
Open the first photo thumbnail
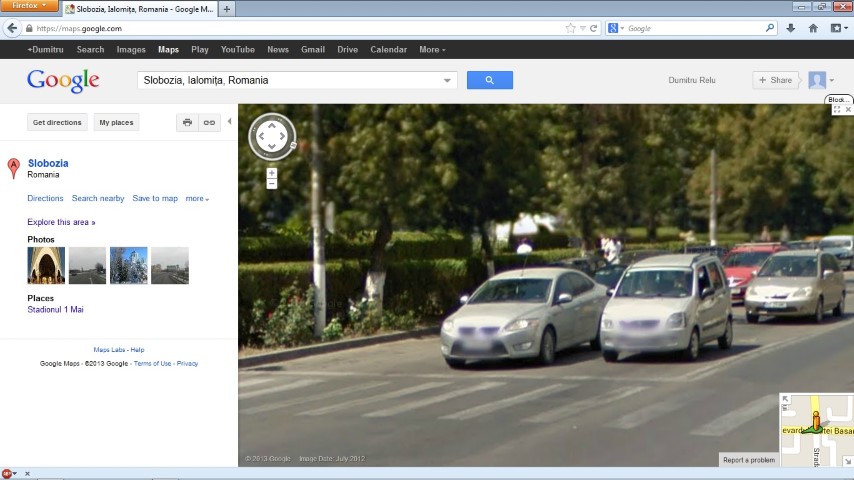point(46,266)
